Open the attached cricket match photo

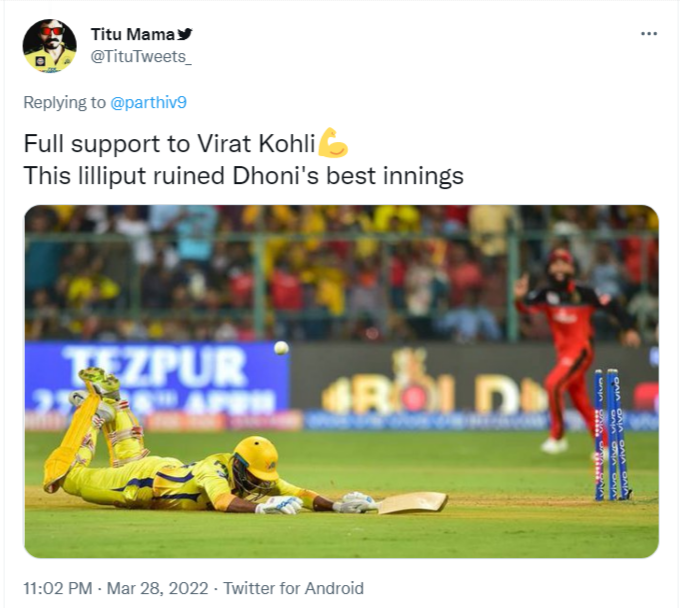click(x=341, y=381)
